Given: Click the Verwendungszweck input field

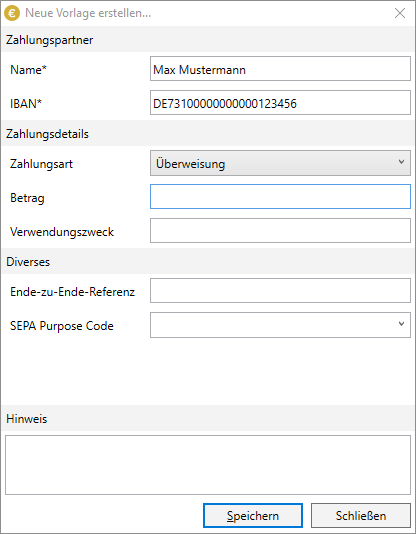Looking at the screenshot, I should point(280,231).
